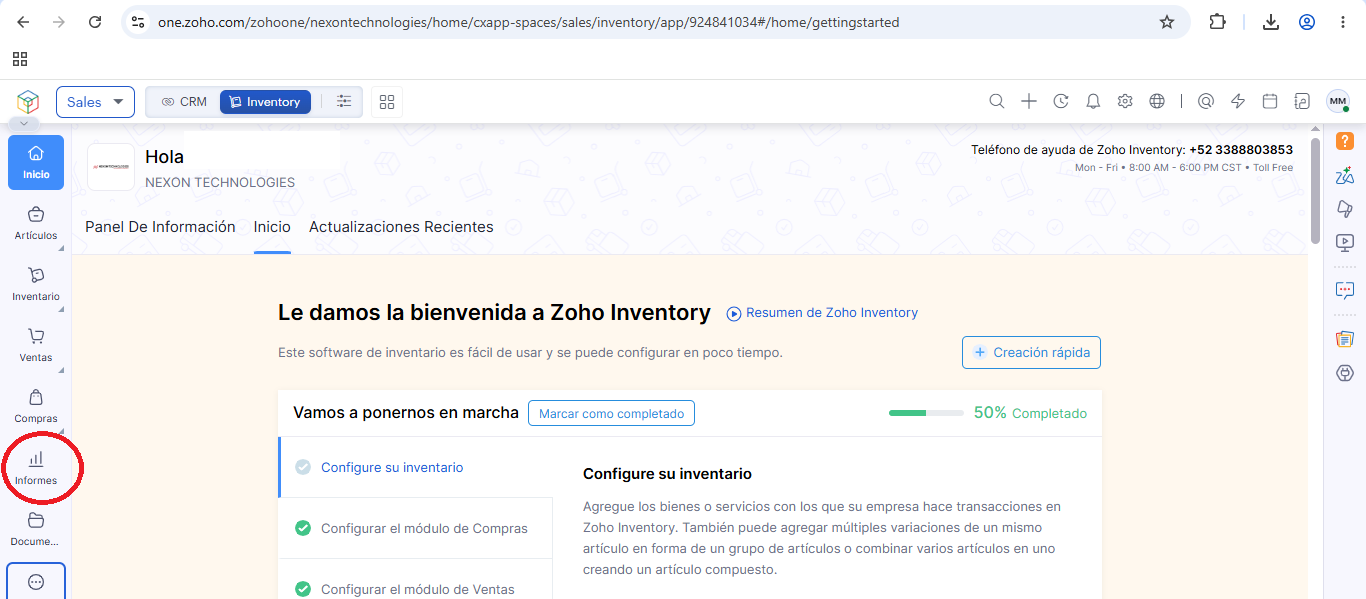Open the video monitor icon in right rail
Image resolution: width=1366 pixels, height=599 pixels.
[x=1345, y=242]
